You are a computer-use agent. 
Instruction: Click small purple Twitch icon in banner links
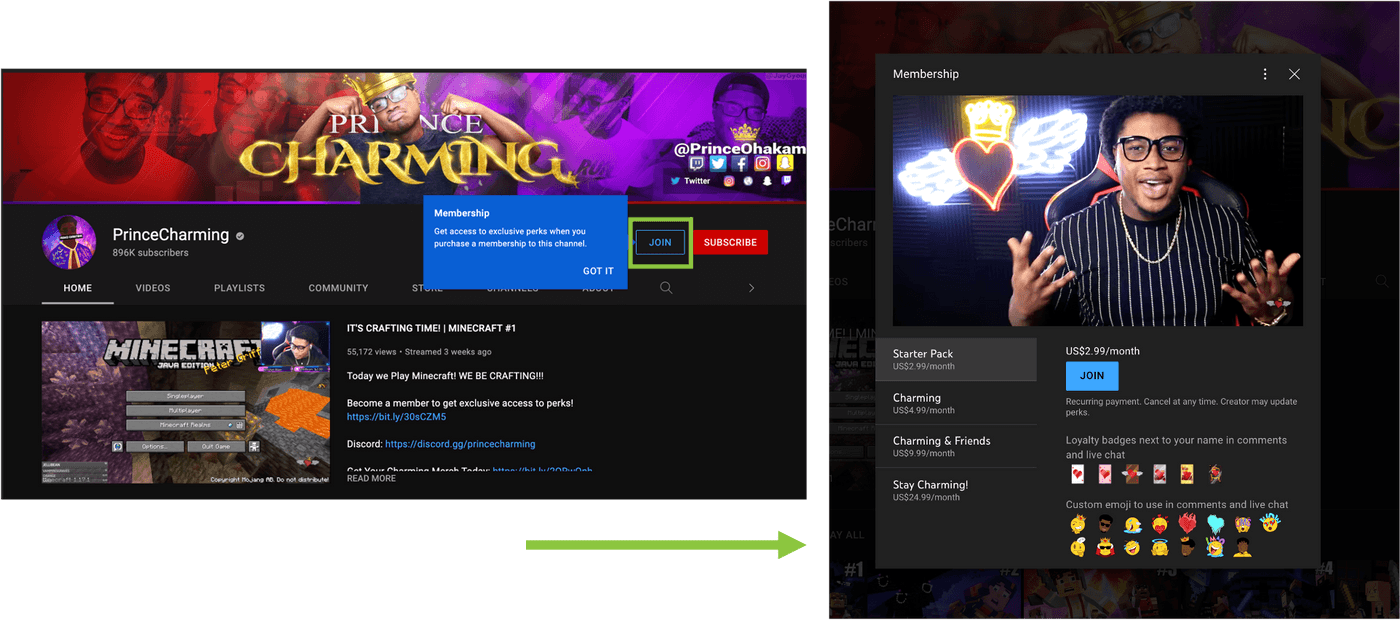787,180
